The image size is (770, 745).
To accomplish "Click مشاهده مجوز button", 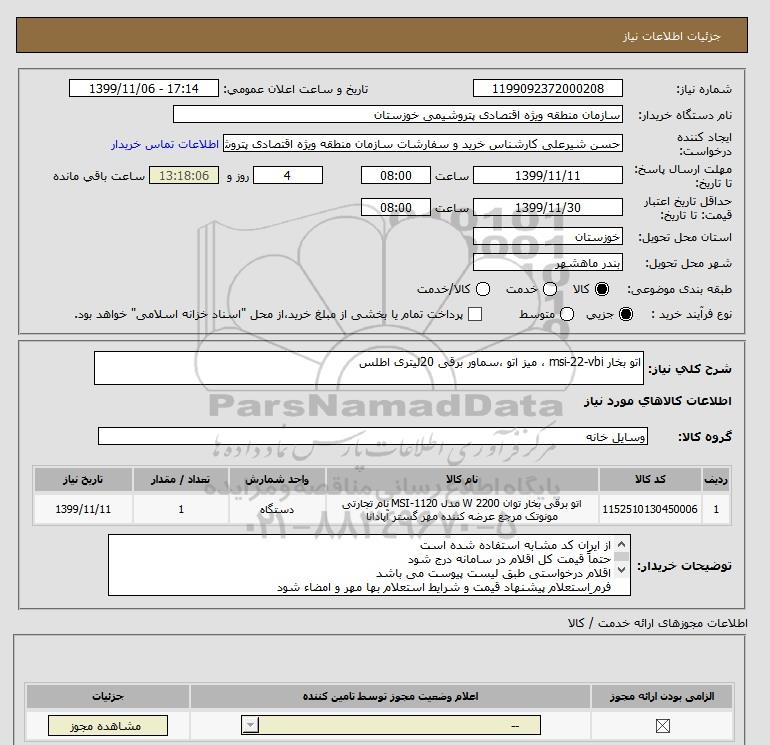I will pos(108,725).
